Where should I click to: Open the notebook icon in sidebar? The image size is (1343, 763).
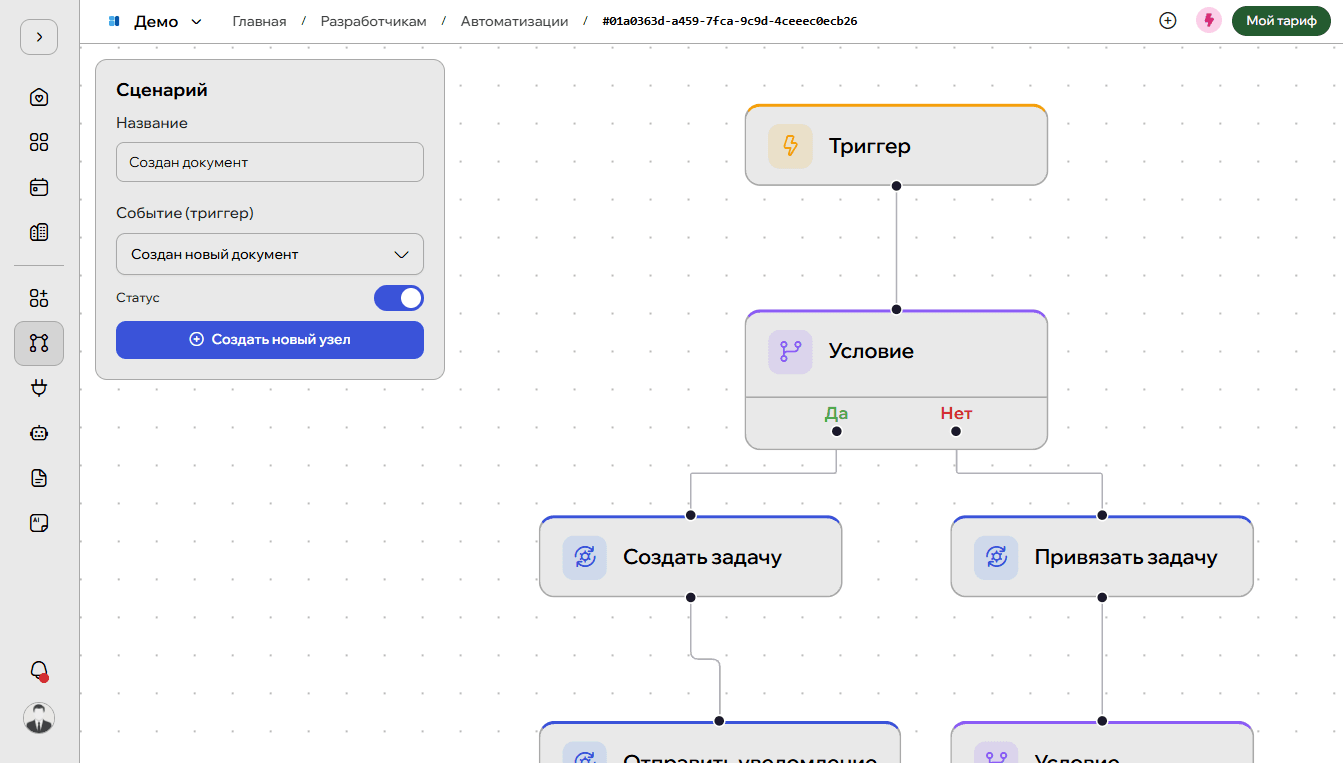click(x=39, y=232)
